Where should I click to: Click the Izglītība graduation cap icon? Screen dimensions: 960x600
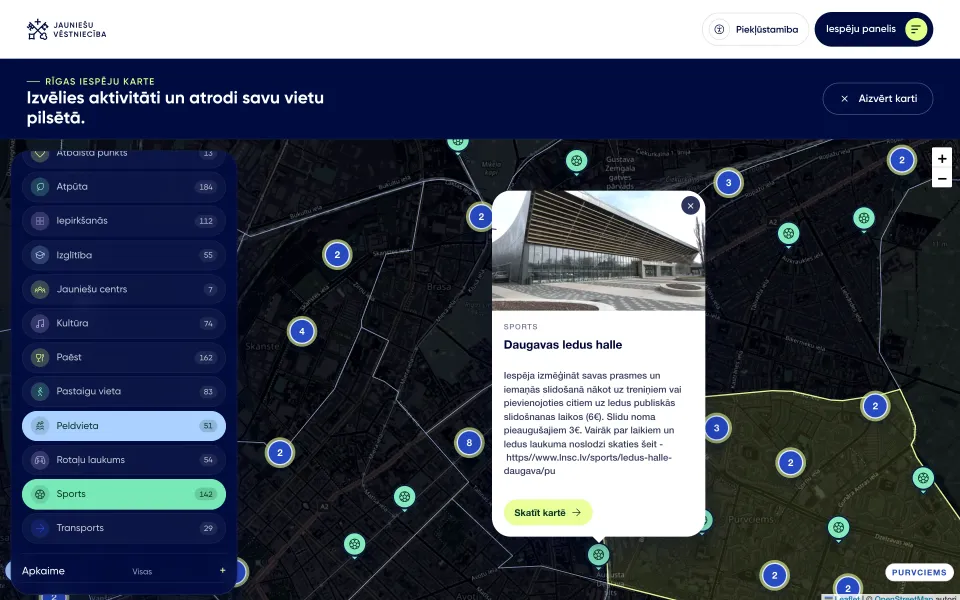(40, 255)
